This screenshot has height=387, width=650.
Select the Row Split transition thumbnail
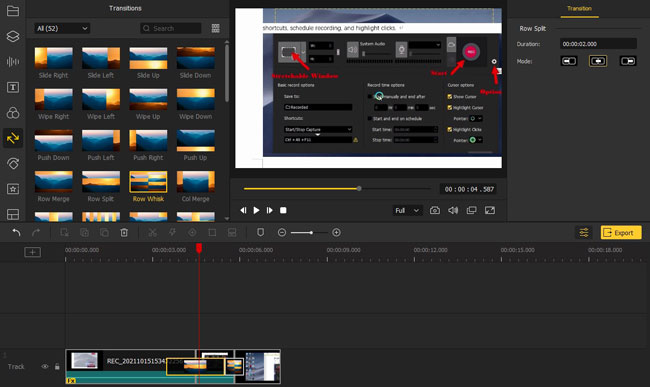pyautogui.click(x=101, y=182)
